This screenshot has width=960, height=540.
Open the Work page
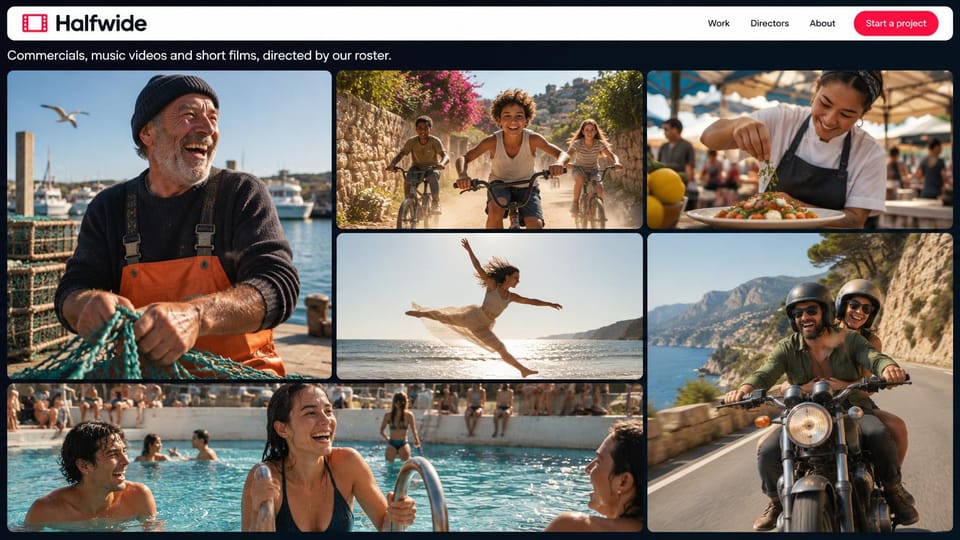(x=718, y=23)
